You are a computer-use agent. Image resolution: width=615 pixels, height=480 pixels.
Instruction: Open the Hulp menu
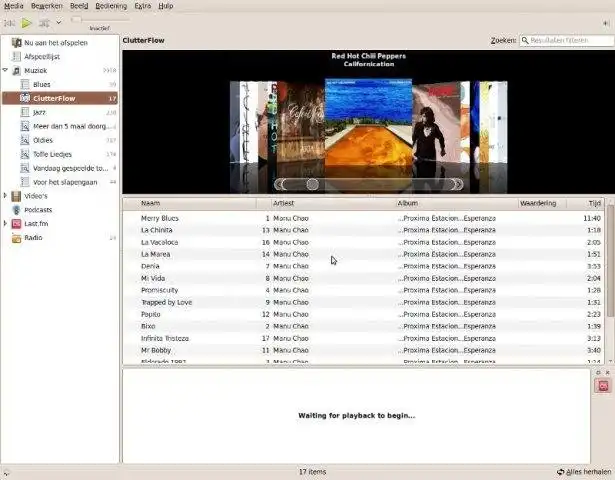pos(166,6)
